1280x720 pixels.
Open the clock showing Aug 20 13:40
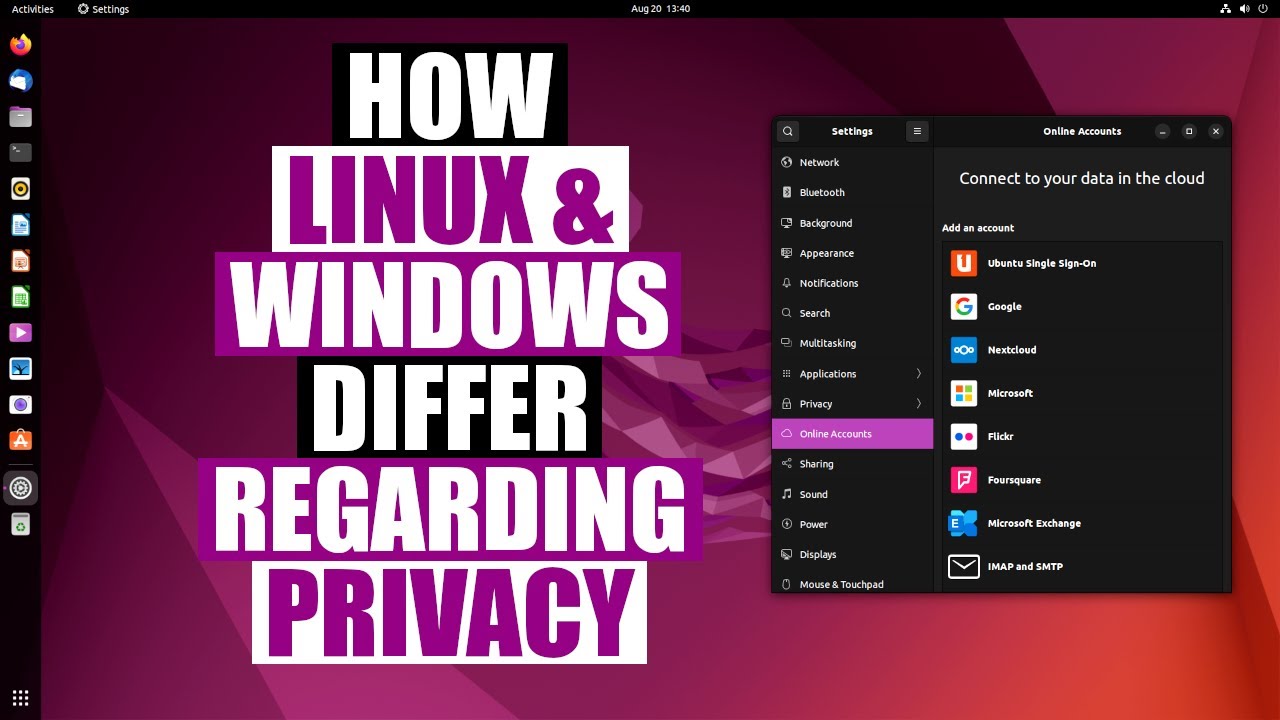click(661, 8)
